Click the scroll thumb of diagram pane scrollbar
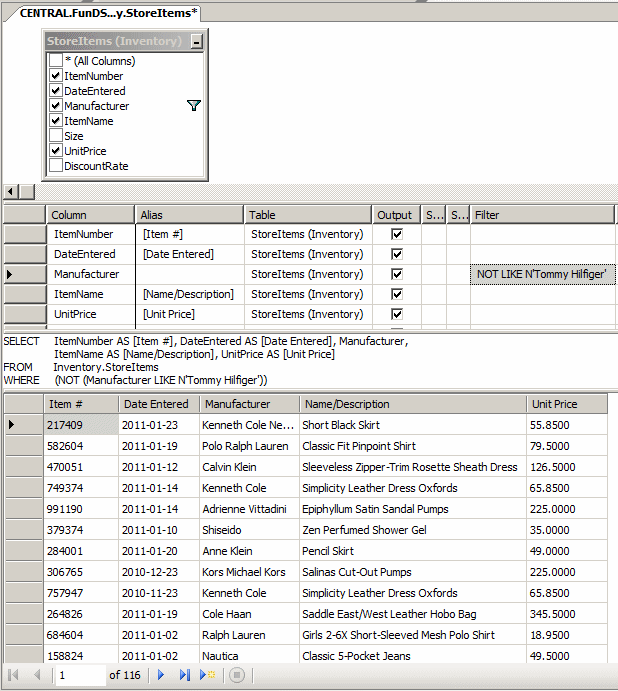The width and height of the screenshot is (618, 691). (x=27, y=192)
